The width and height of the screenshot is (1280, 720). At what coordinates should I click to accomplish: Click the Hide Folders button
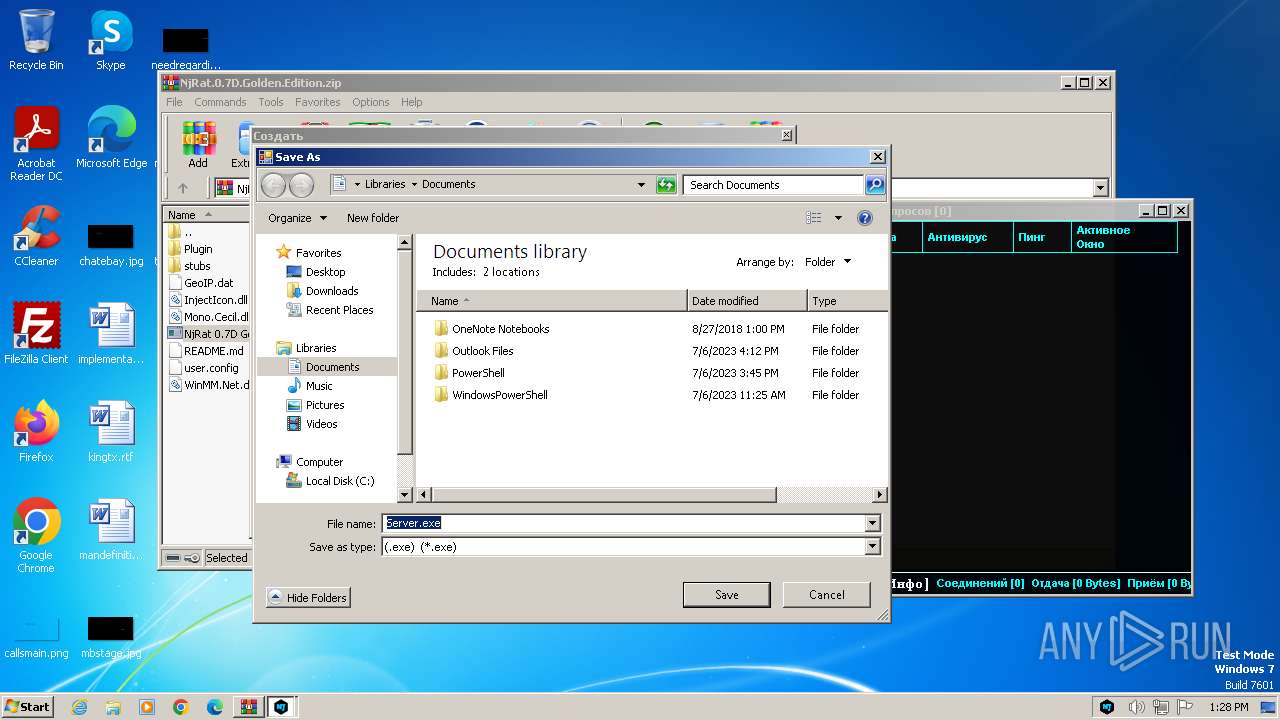click(308, 598)
